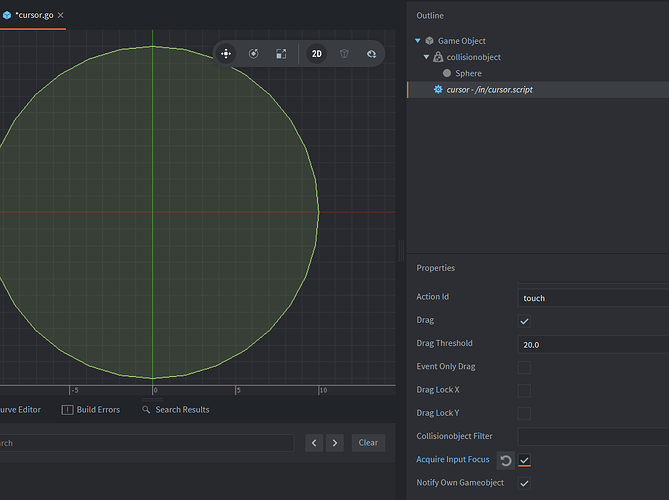Select the Sphere item in Outline

coord(468,73)
